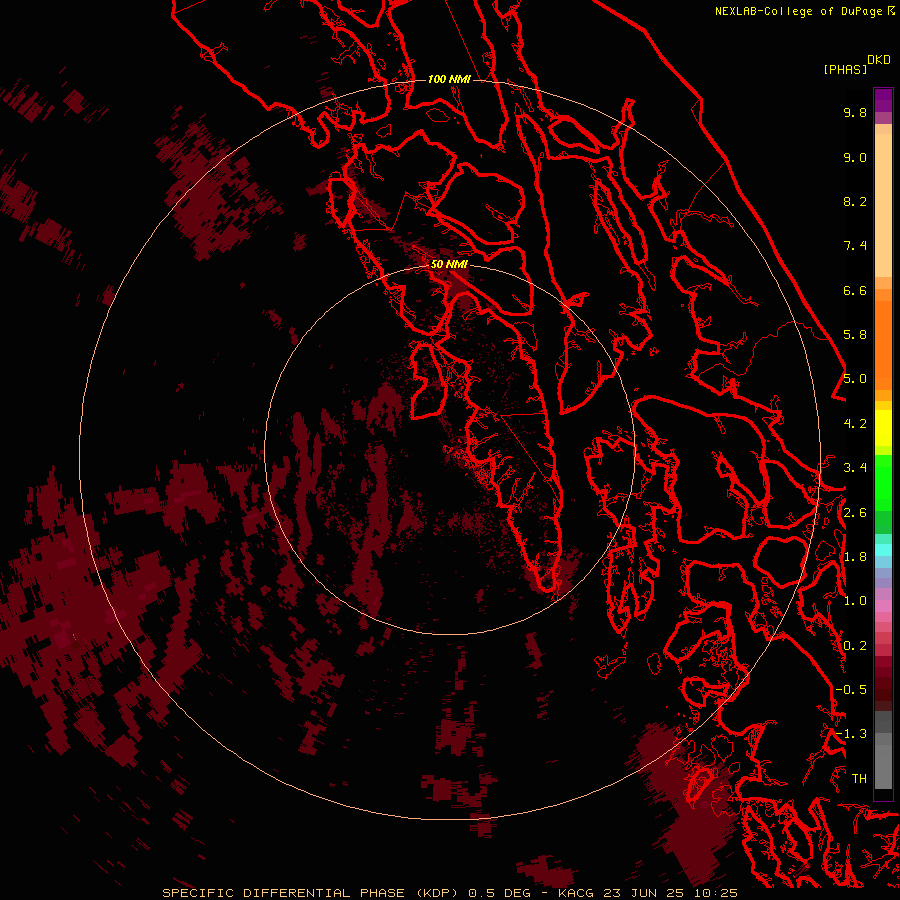Click the -1.3 legend value
900x900 pixels.
851,734
